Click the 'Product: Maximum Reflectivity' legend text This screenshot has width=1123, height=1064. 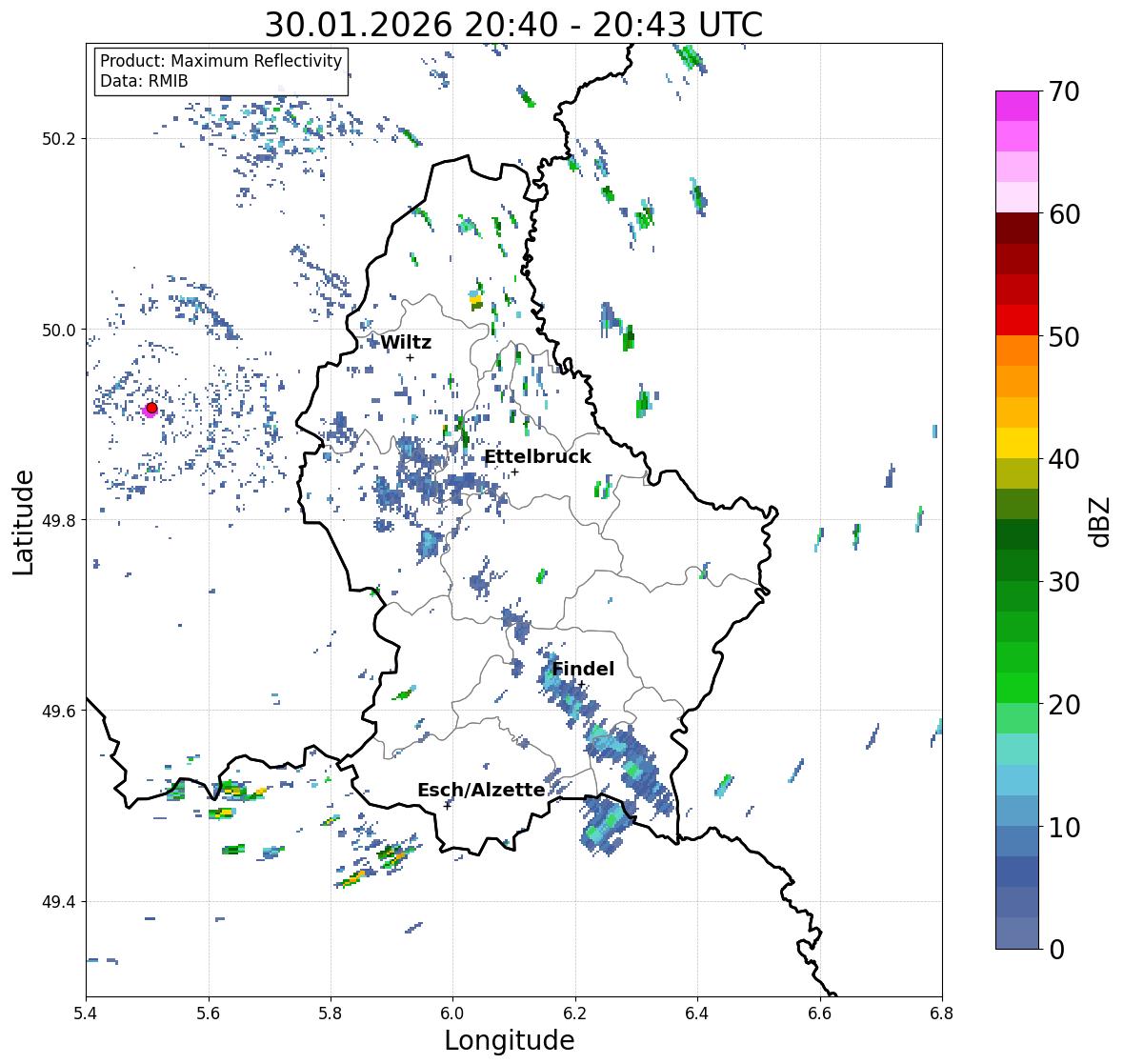(221, 61)
